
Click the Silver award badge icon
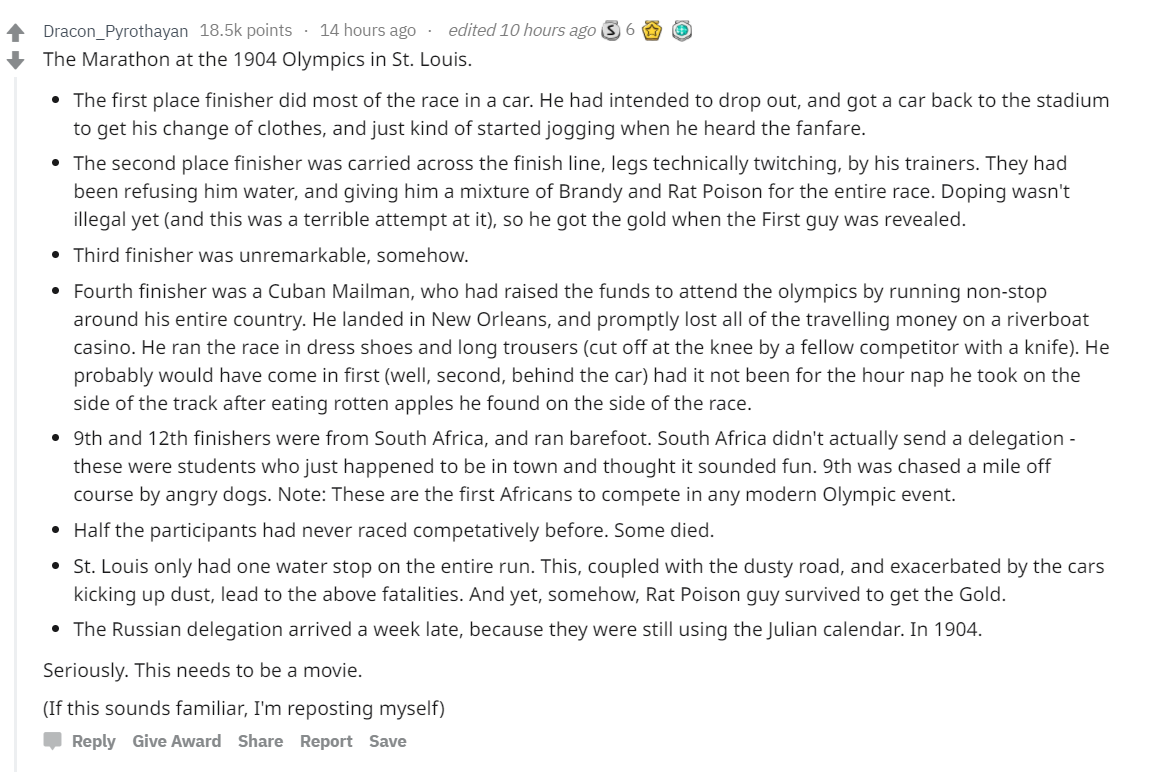[x=610, y=31]
